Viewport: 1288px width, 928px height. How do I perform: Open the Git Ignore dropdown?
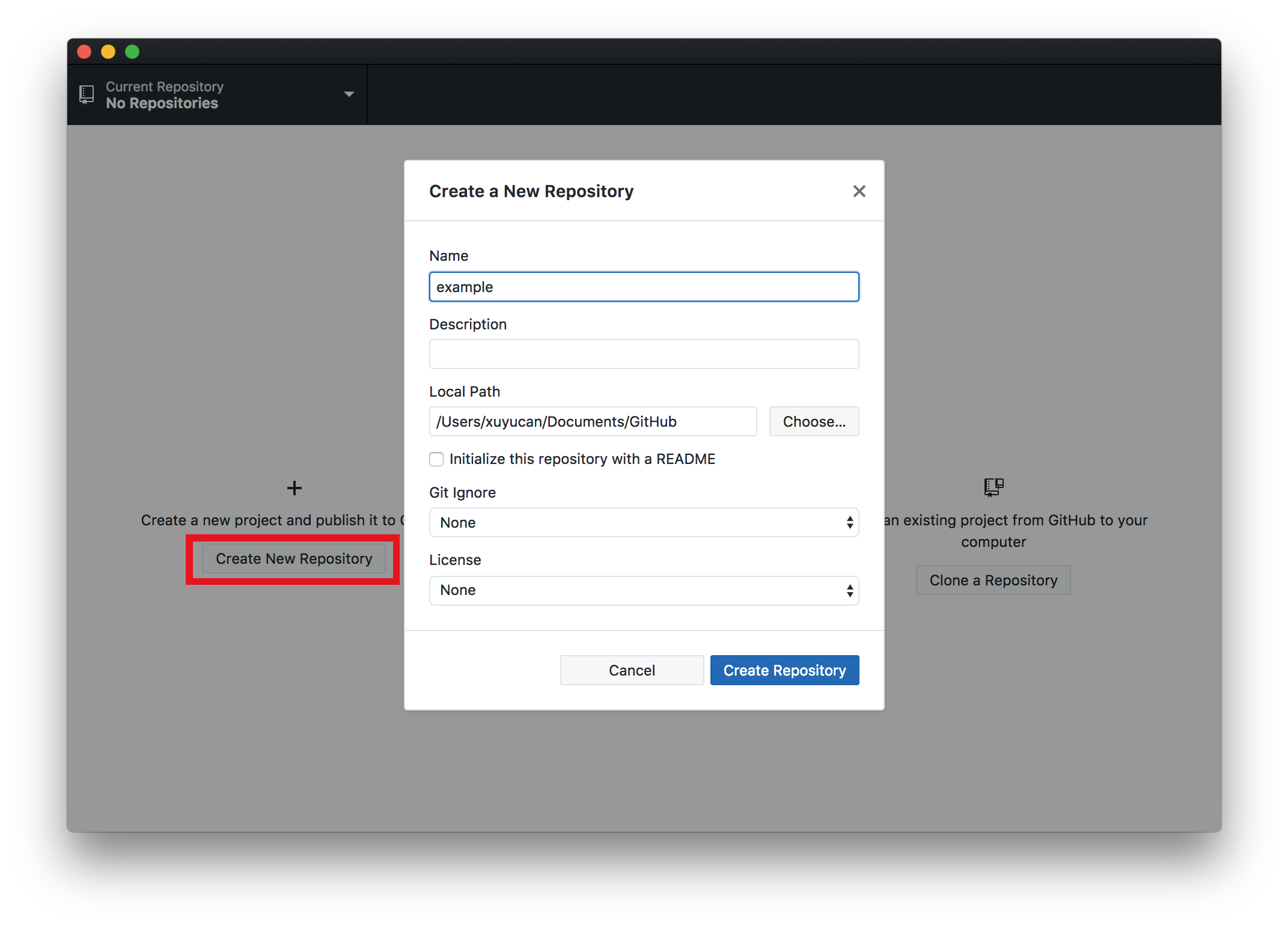click(x=644, y=522)
